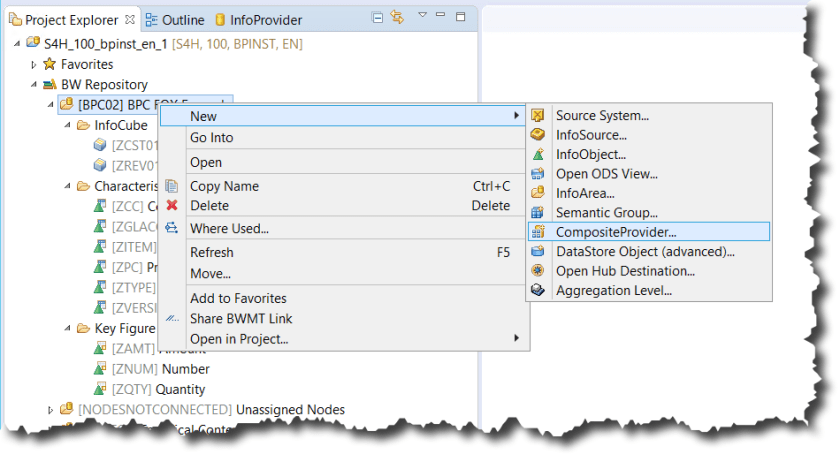Click the Open Hub Destination icon
The width and height of the screenshot is (840, 454).
538,271
